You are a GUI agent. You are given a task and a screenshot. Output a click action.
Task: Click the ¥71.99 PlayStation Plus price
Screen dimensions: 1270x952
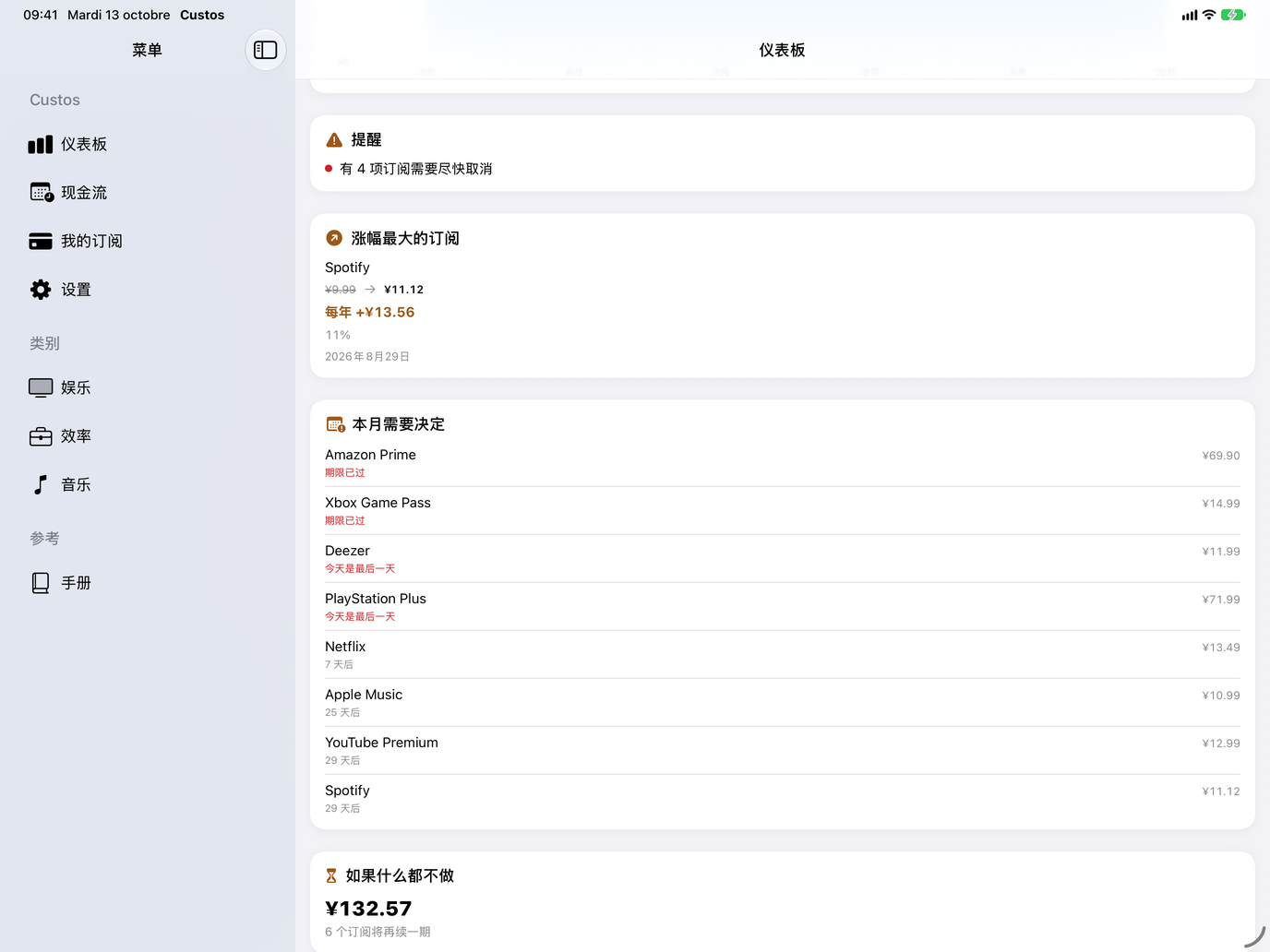coord(1221,600)
